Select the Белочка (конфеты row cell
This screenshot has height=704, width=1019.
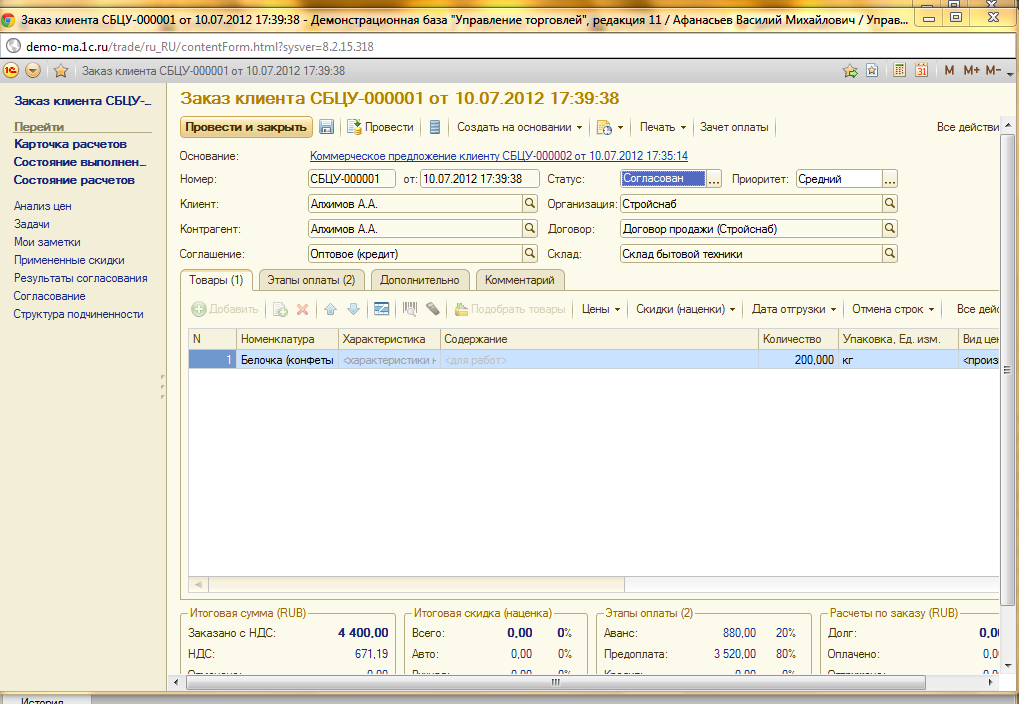click(x=287, y=359)
